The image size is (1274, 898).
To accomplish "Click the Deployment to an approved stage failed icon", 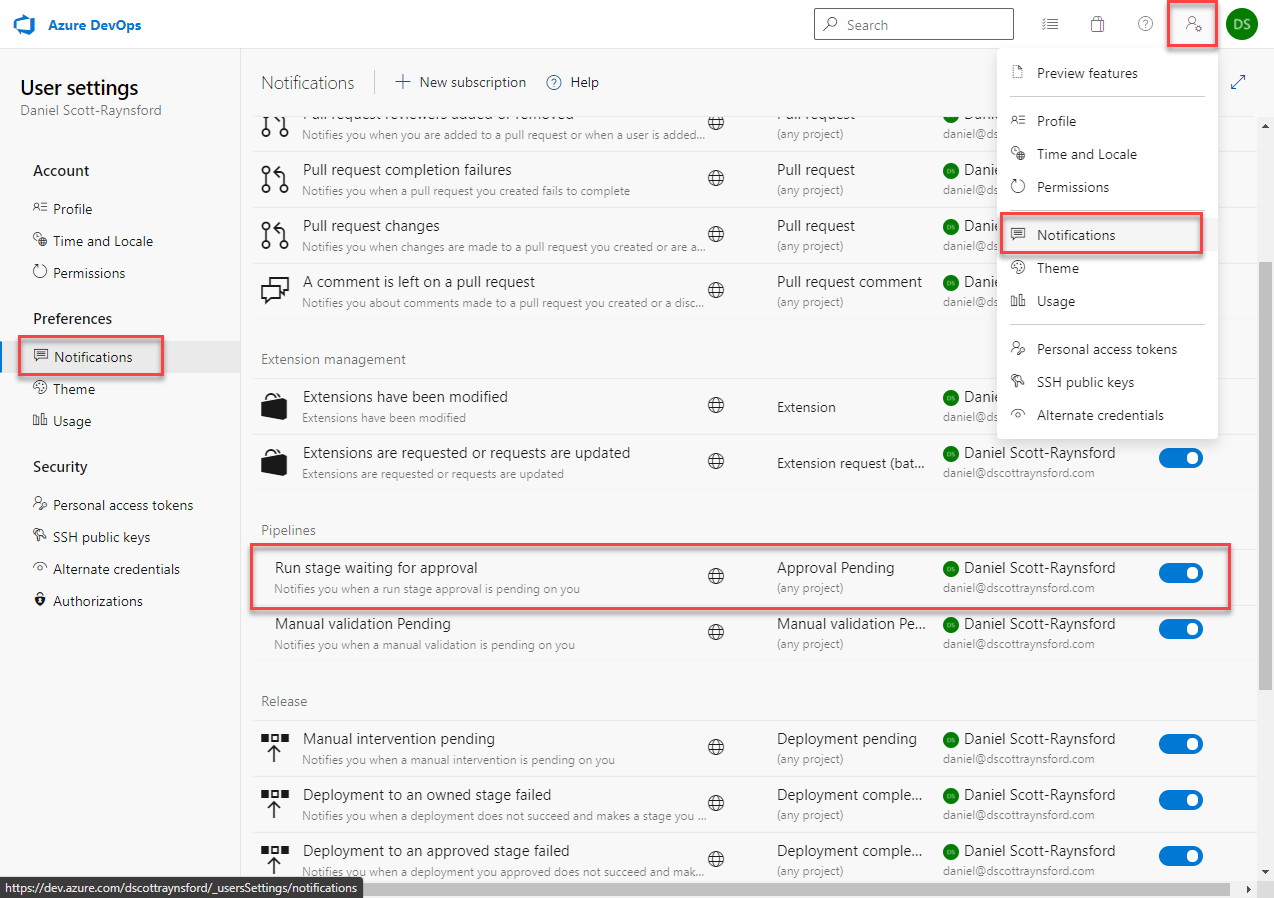I will click(274, 860).
